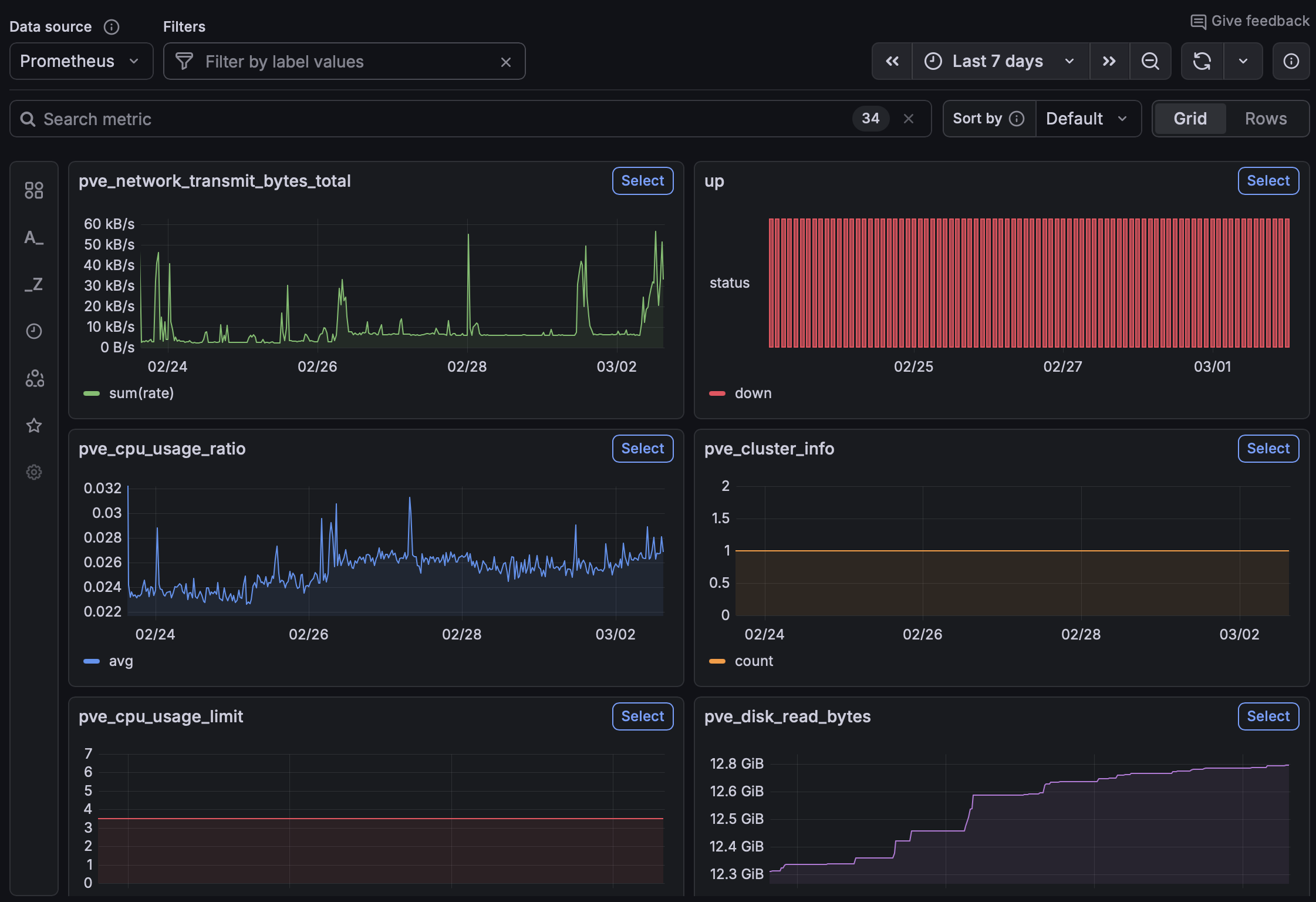Open metrics explorer settings gear
Image resolution: width=1316 pixels, height=902 pixels.
click(x=34, y=472)
